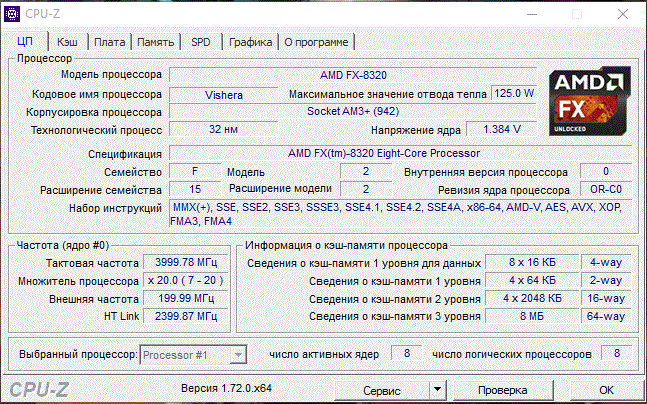Screen dimensions: 647x404
Task: Go to the SPD tab
Action: (x=201, y=42)
